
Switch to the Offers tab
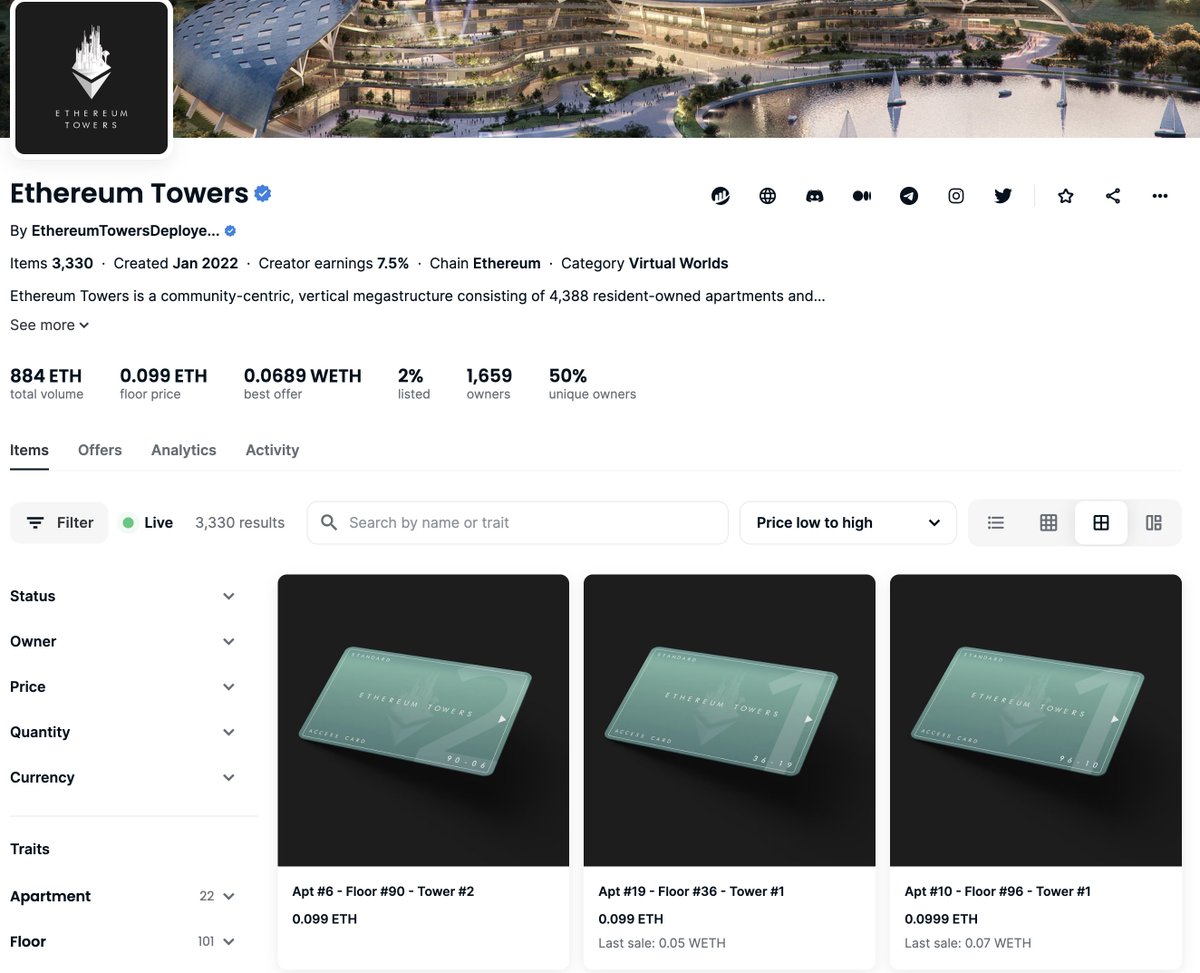tap(100, 450)
